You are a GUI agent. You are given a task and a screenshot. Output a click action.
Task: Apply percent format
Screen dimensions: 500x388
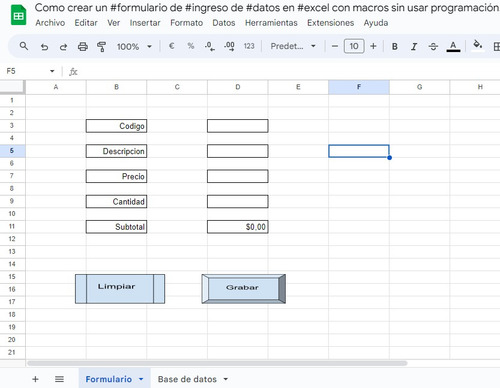click(191, 46)
